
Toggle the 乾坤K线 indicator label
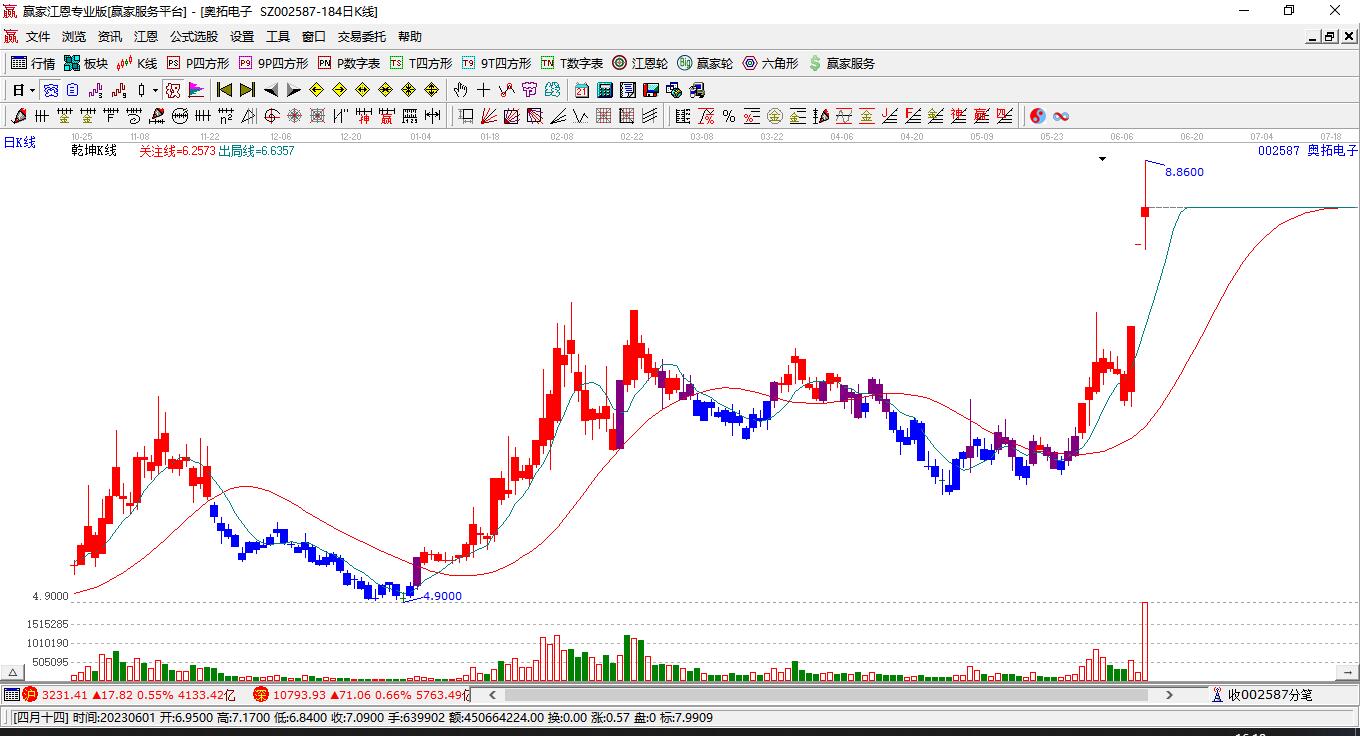pyautogui.click(x=94, y=151)
